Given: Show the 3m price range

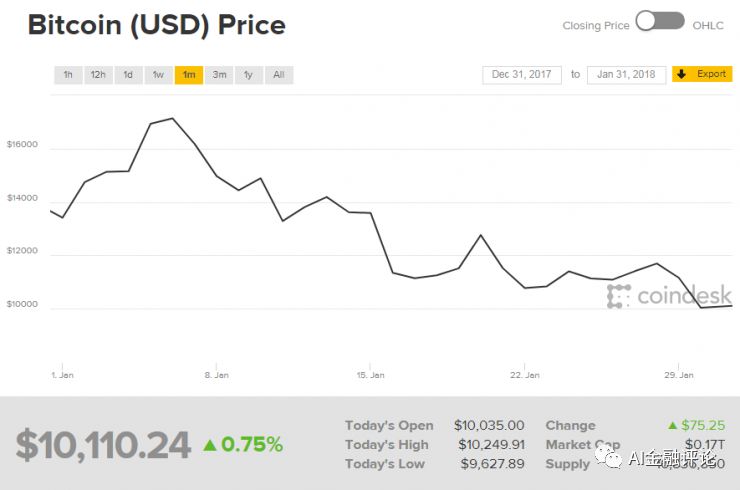Looking at the screenshot, I should [219, 75].
